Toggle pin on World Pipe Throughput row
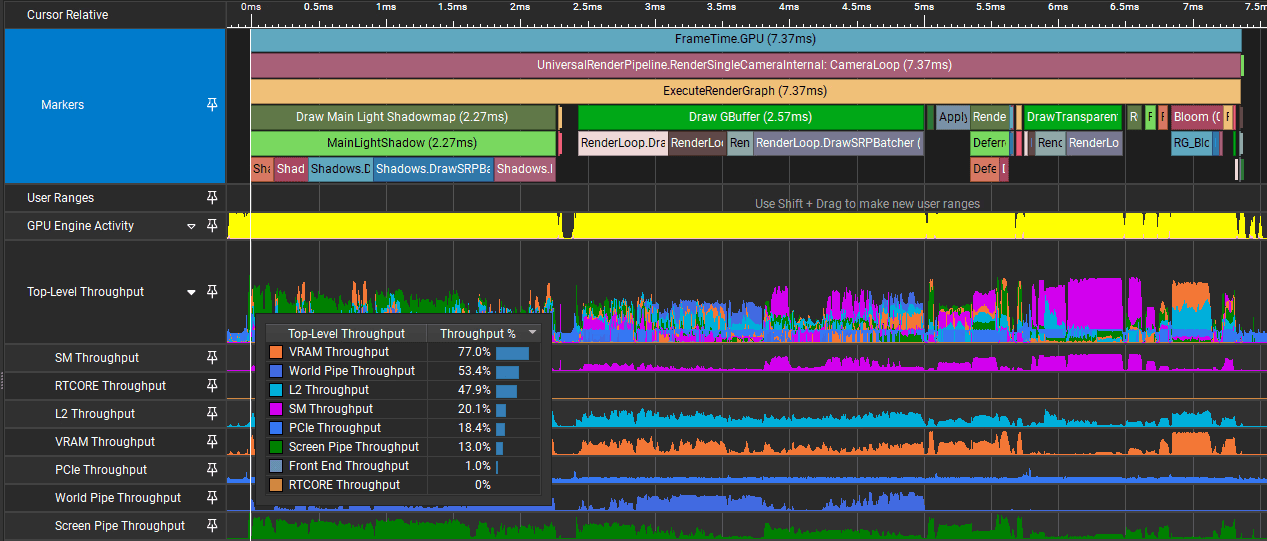 212,498
